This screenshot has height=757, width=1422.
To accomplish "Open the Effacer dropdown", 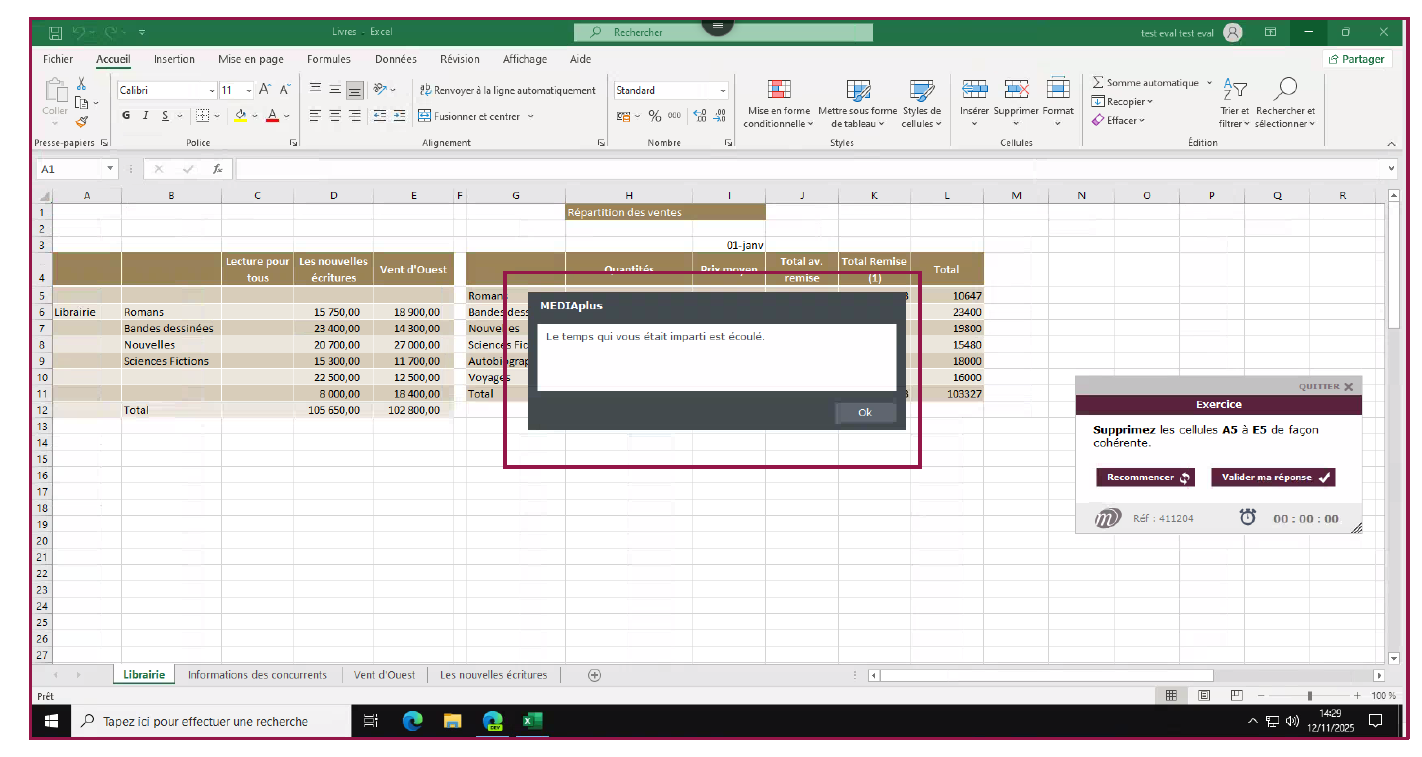I will coord(1119,120).
